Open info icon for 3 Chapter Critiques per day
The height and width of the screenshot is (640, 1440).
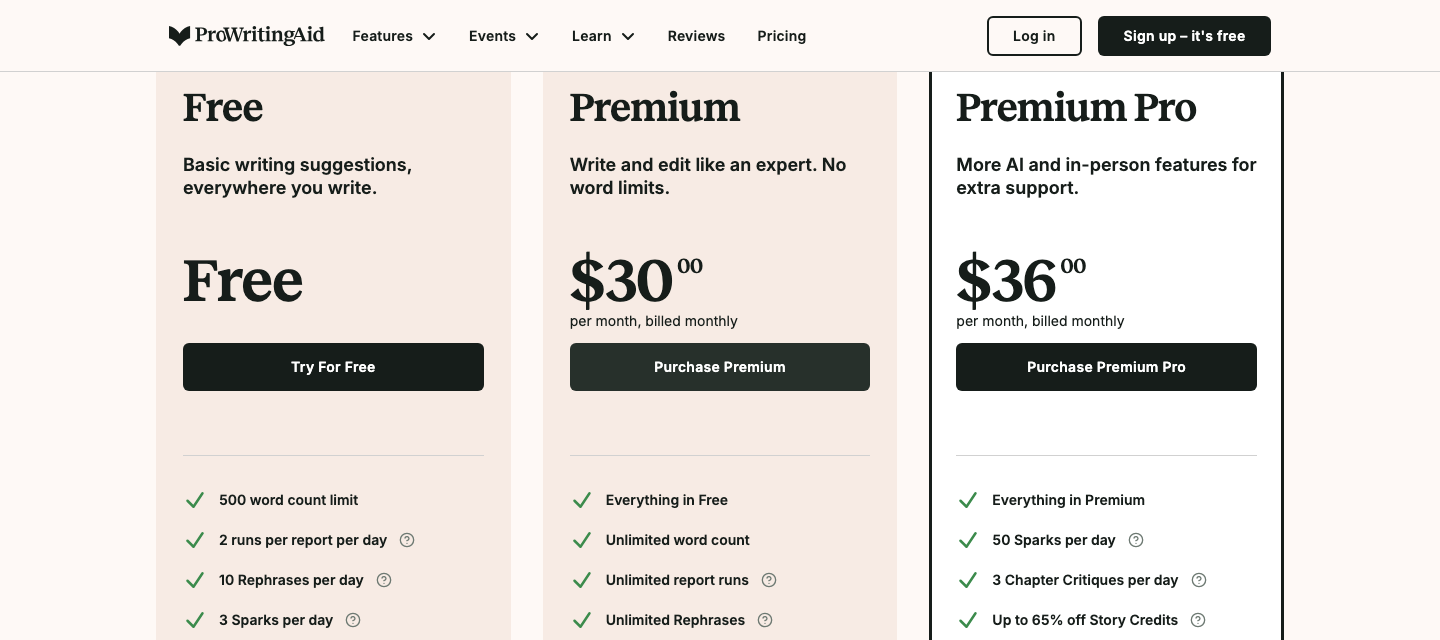click(x=1199, y=580)
